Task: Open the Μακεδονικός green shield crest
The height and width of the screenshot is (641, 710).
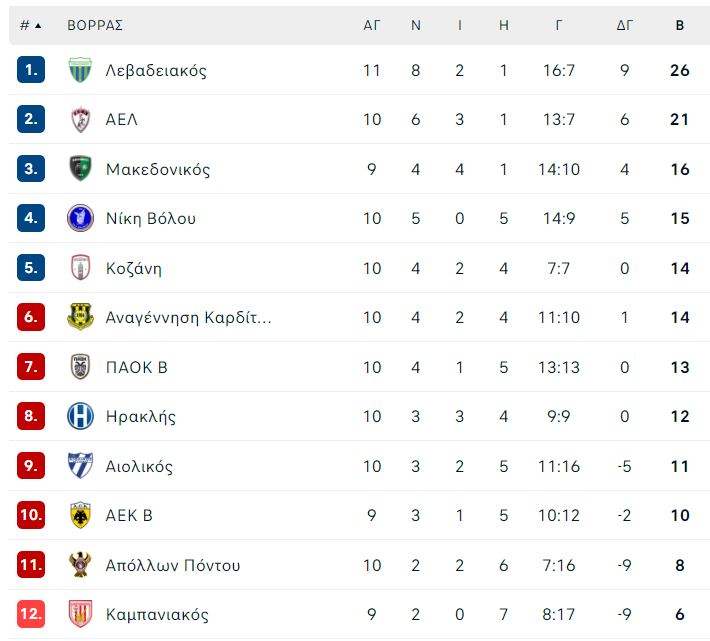Action: (x=80, y=168)
